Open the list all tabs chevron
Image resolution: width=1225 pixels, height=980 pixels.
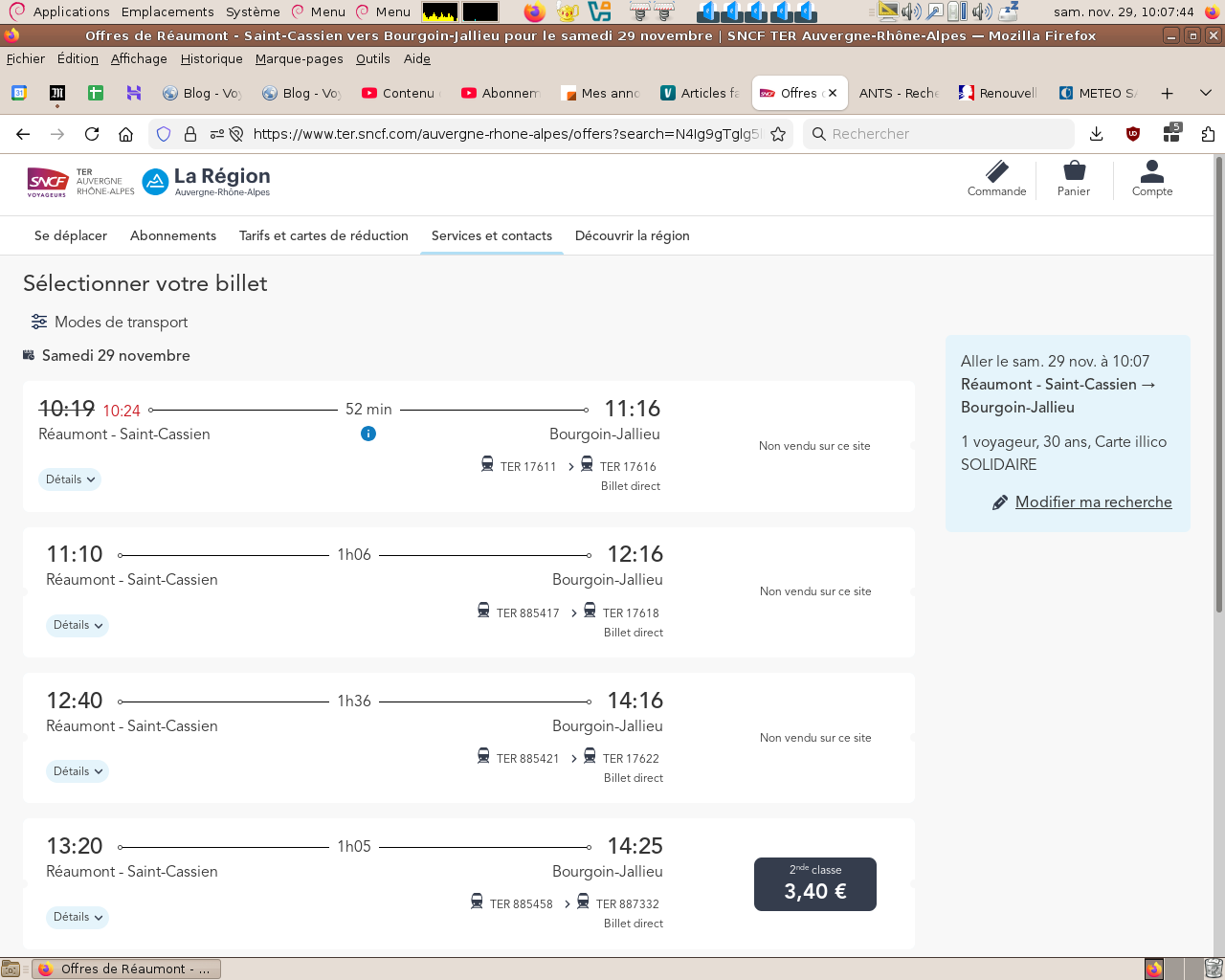click(1206, 93)
